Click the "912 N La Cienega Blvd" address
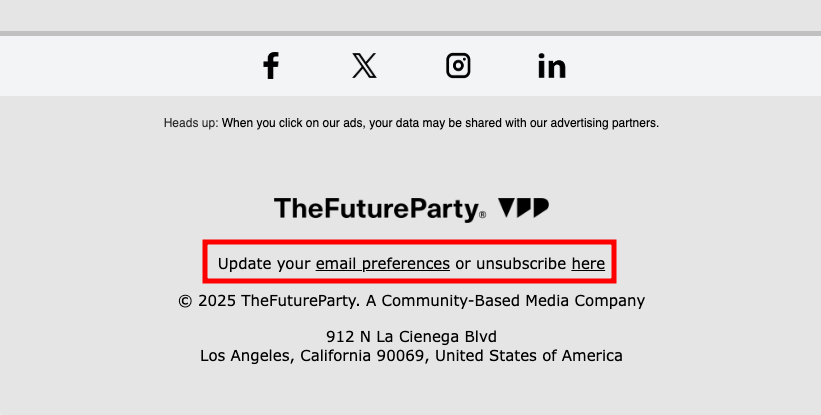The height and width of the screenshot is (415, 821). (411, 336)
